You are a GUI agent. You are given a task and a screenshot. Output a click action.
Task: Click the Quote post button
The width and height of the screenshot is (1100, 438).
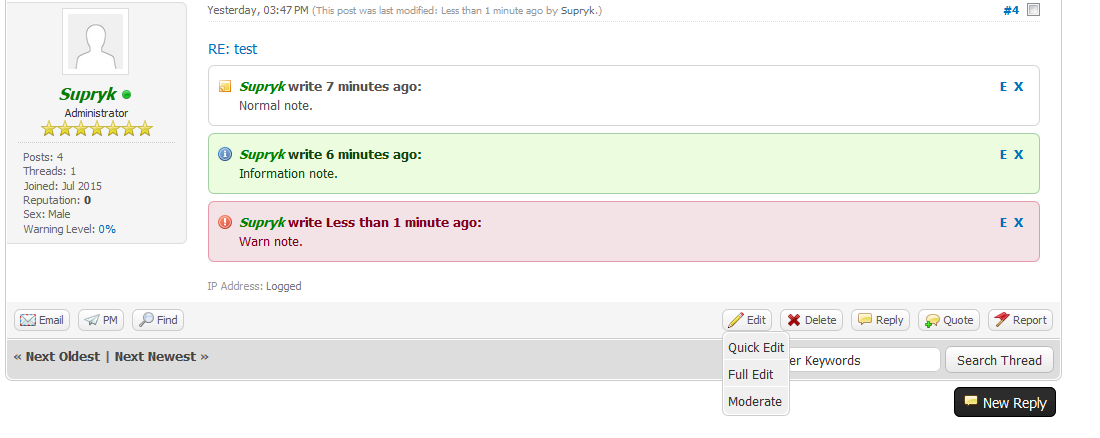tap(949, 320)
